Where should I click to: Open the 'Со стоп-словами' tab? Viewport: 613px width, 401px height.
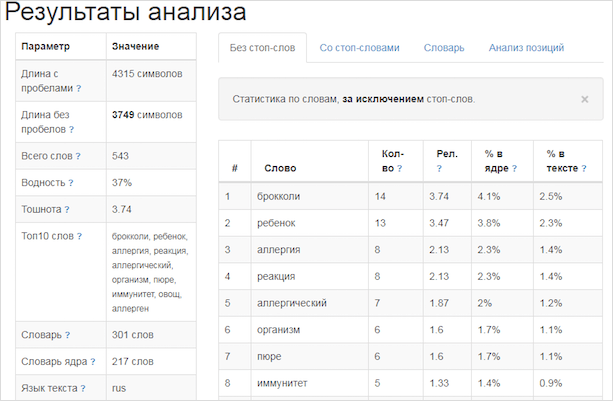359,47
